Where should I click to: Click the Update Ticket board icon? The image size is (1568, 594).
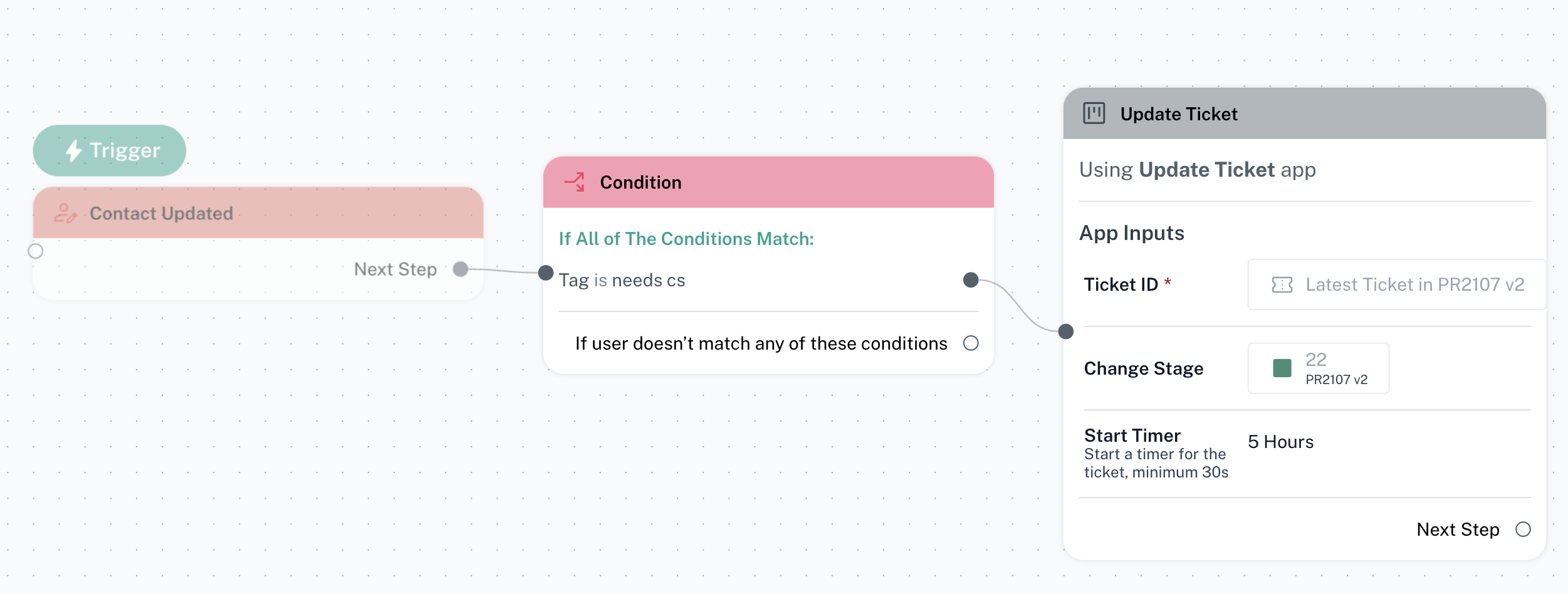(x=1094, y=113)
